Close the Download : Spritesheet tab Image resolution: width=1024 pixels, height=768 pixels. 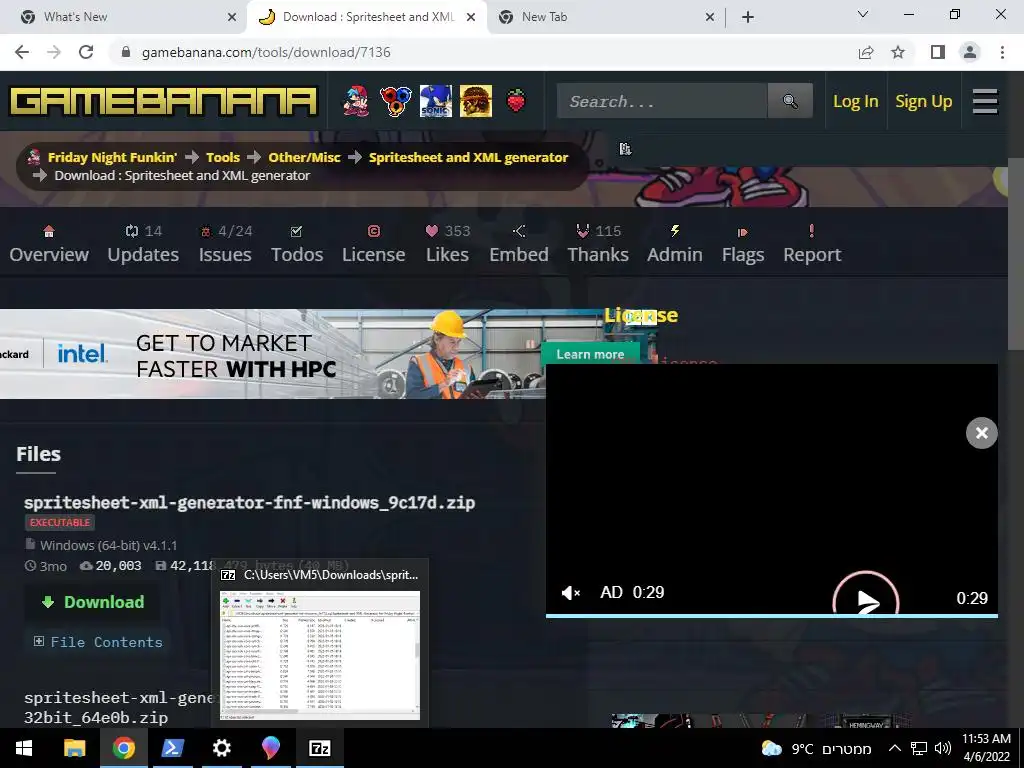point(471,18)
